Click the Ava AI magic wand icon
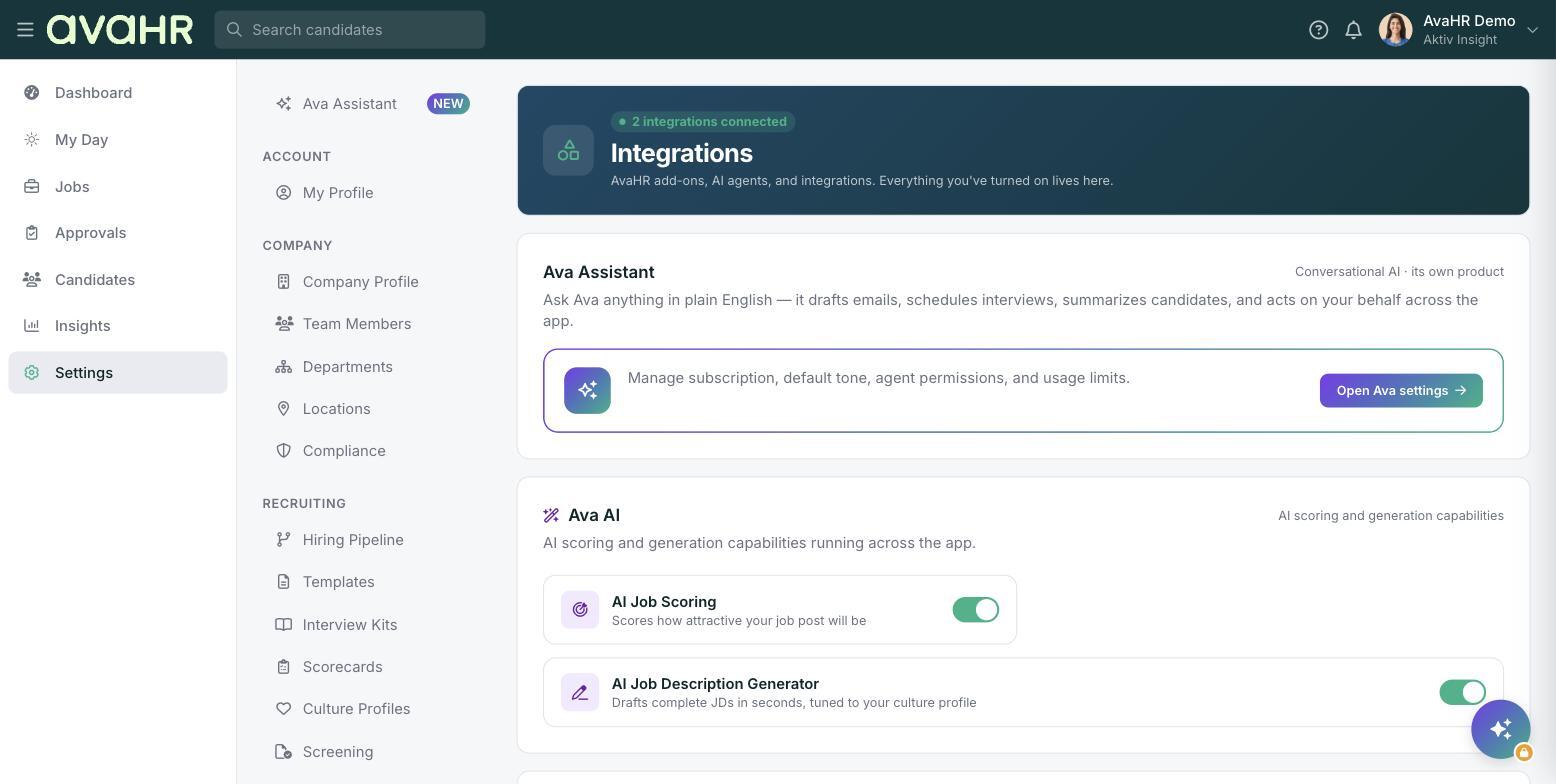The width and height of the screenshot is (1556, 784). (x=551, y=516)
